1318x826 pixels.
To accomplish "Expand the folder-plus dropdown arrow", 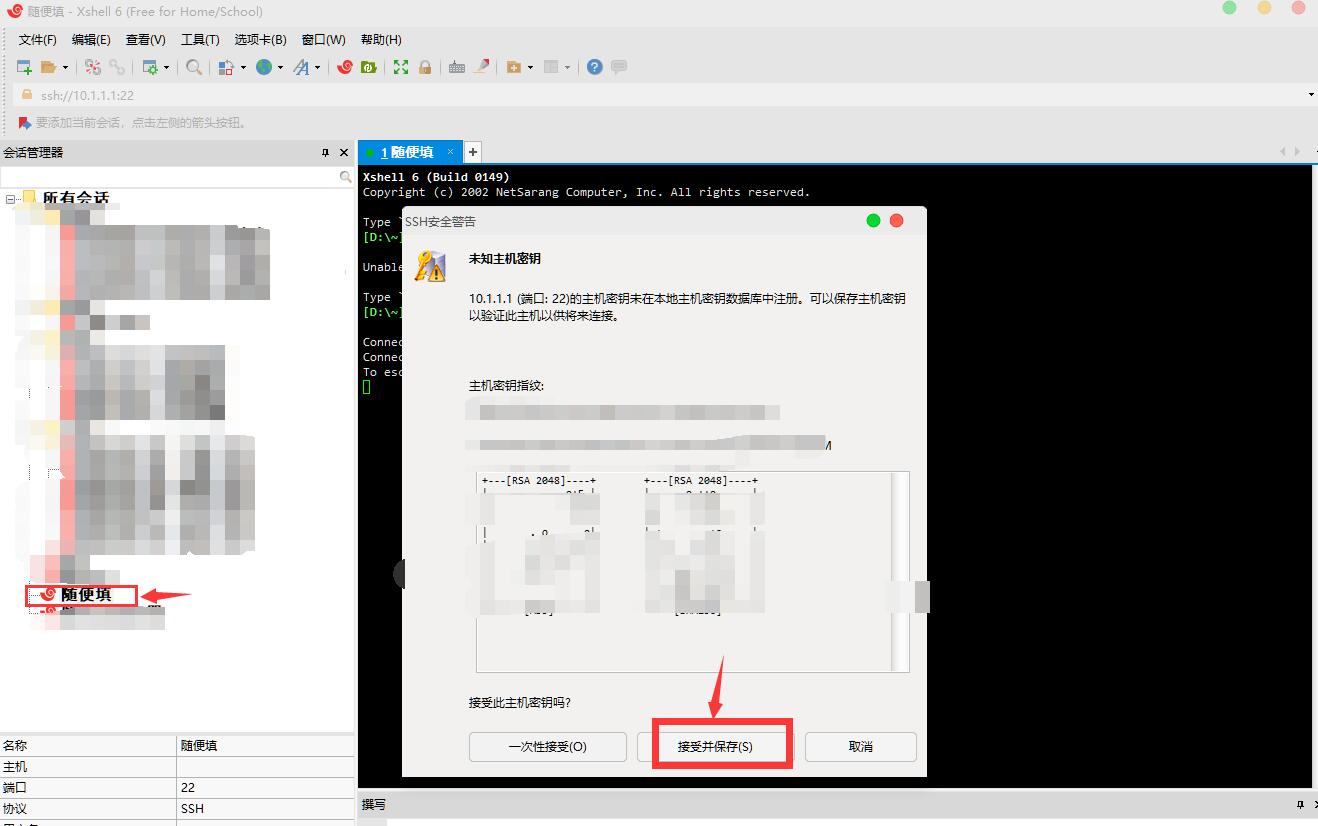I will [529, 67].
